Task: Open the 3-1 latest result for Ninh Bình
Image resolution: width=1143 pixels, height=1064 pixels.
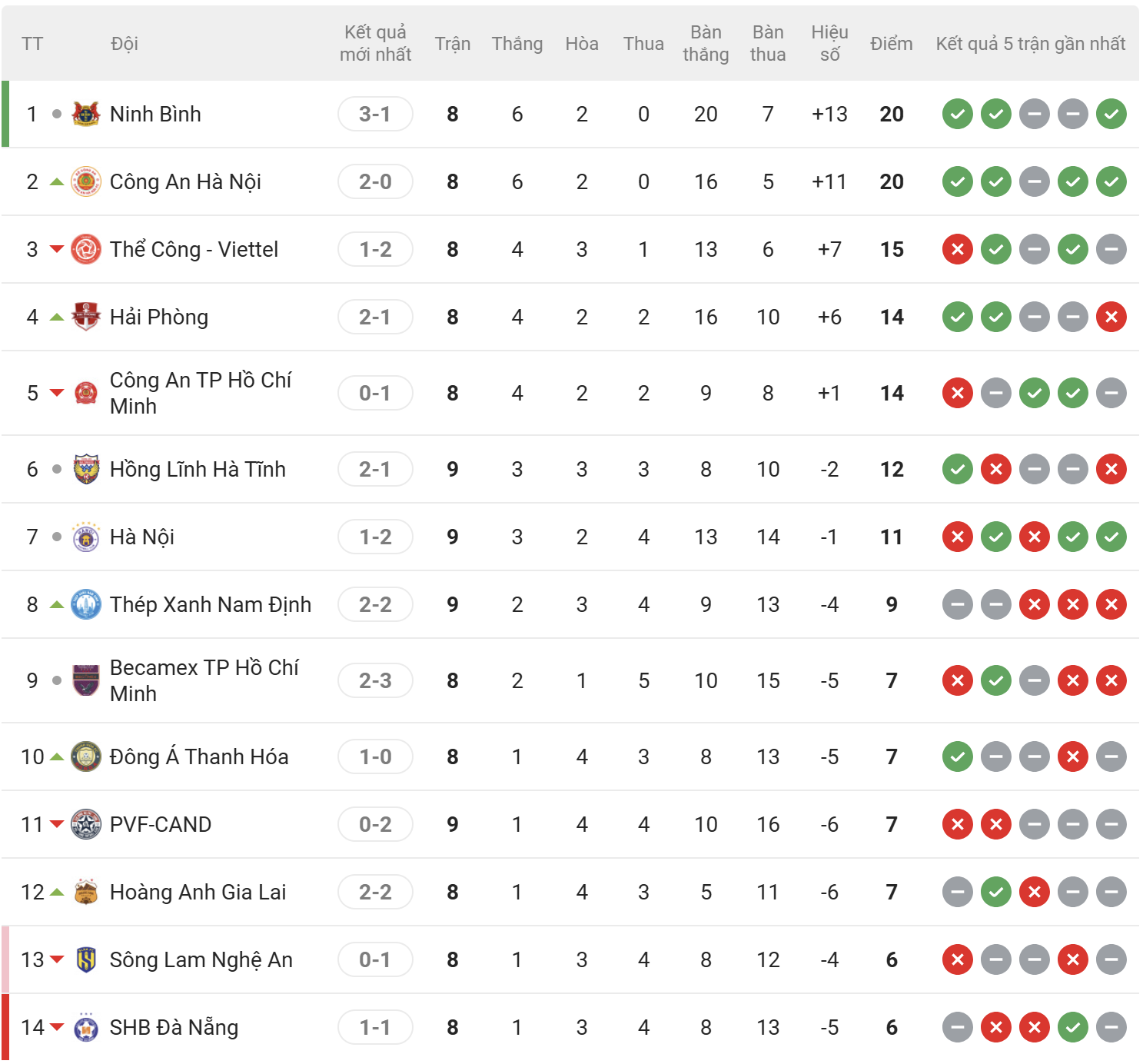Action: (x=375, y=114)
